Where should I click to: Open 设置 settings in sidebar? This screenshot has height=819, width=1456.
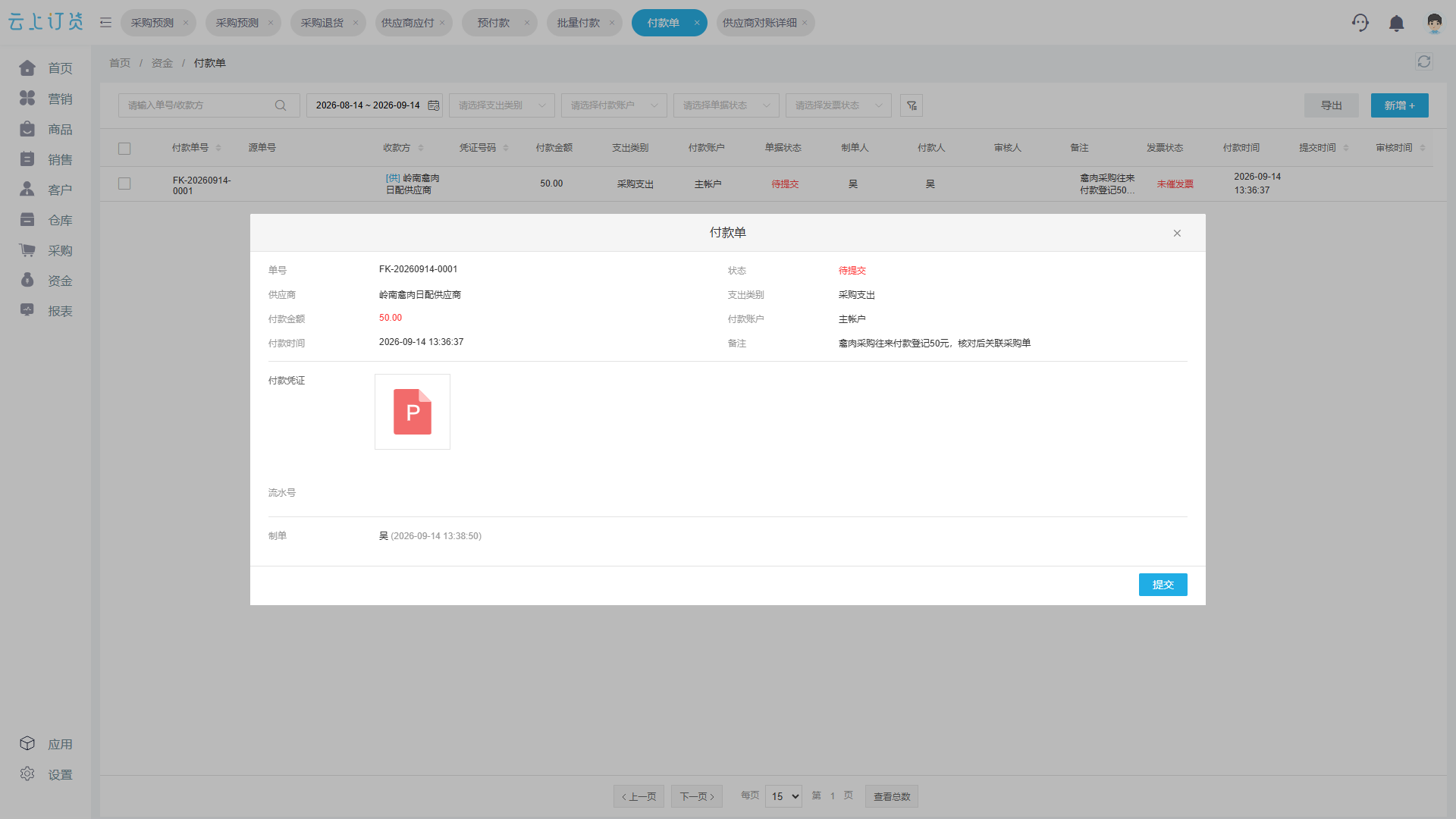[x=45, y=774]
